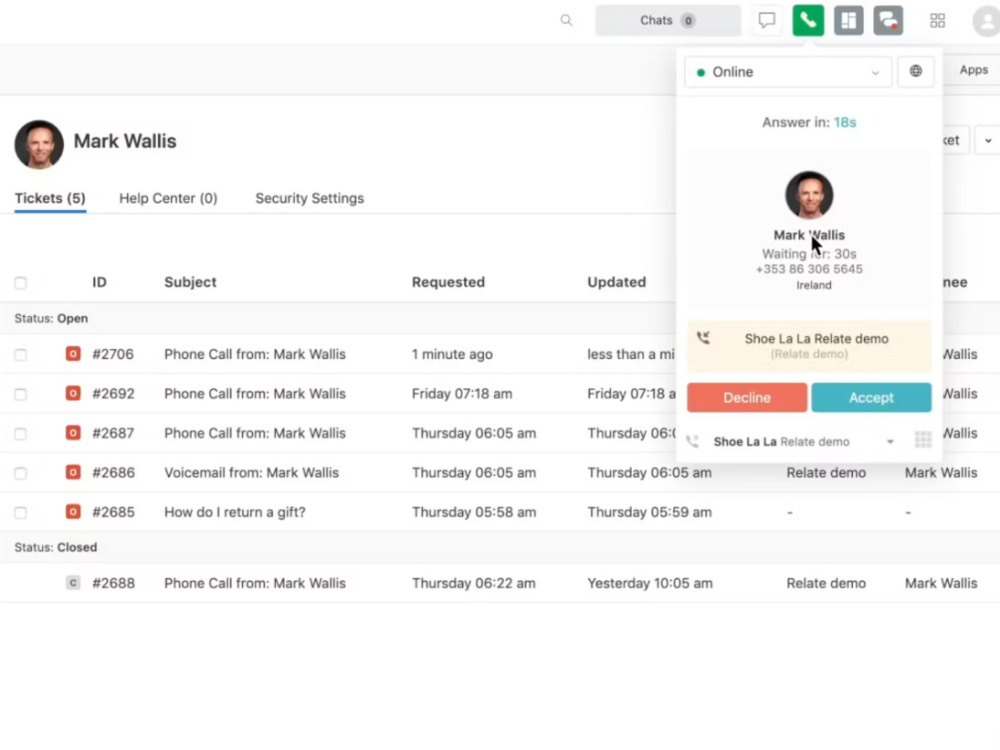
Task: Click the globe language icon beside status
Action: 916,71
